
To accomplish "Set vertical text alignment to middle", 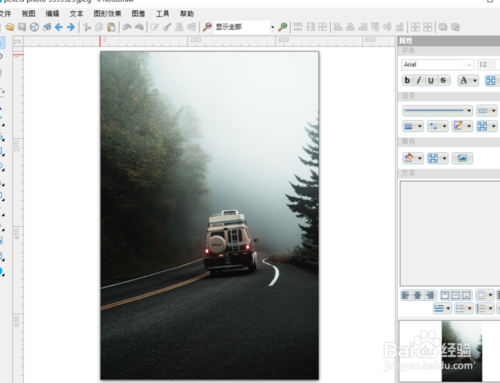I will pos(456,295).
